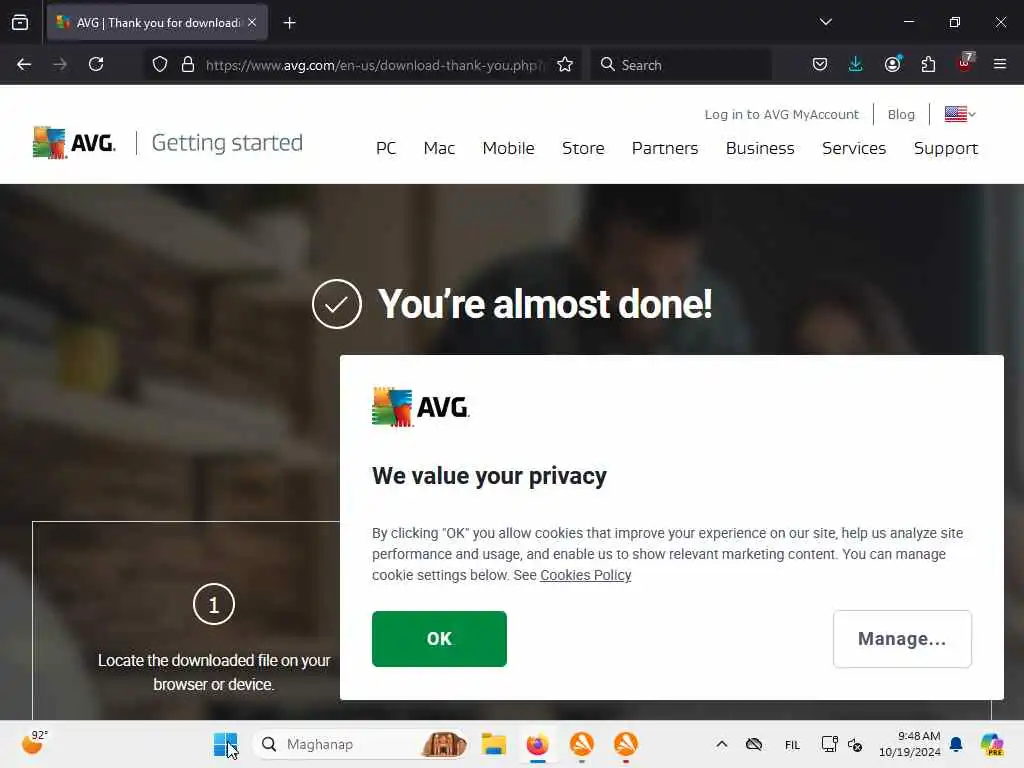Expand the list all tabs chevron
1024x768 pixels.
825,22
